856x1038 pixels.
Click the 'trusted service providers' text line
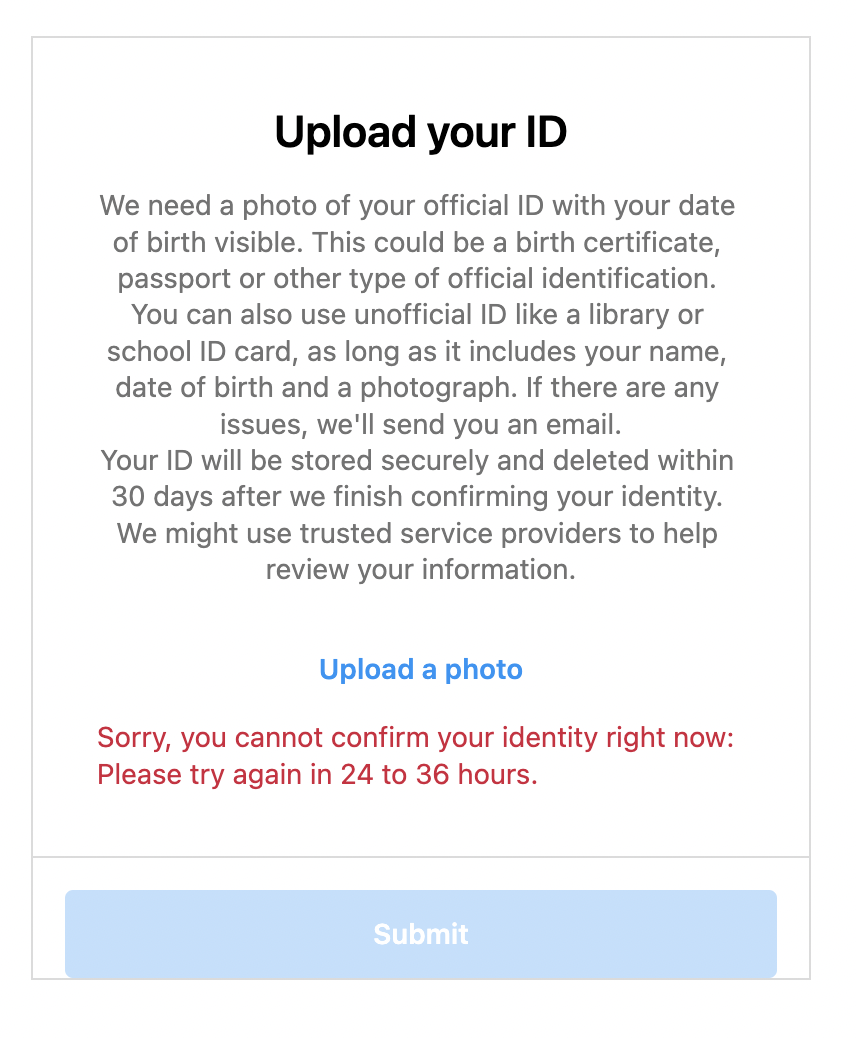(x=417, y=534)
